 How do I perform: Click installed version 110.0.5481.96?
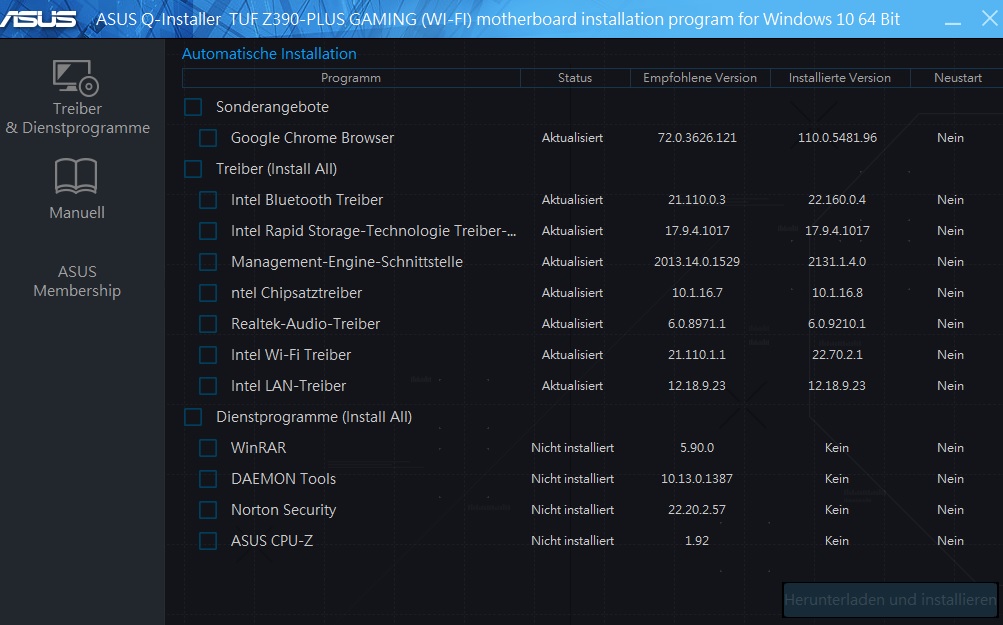point(837,138)
